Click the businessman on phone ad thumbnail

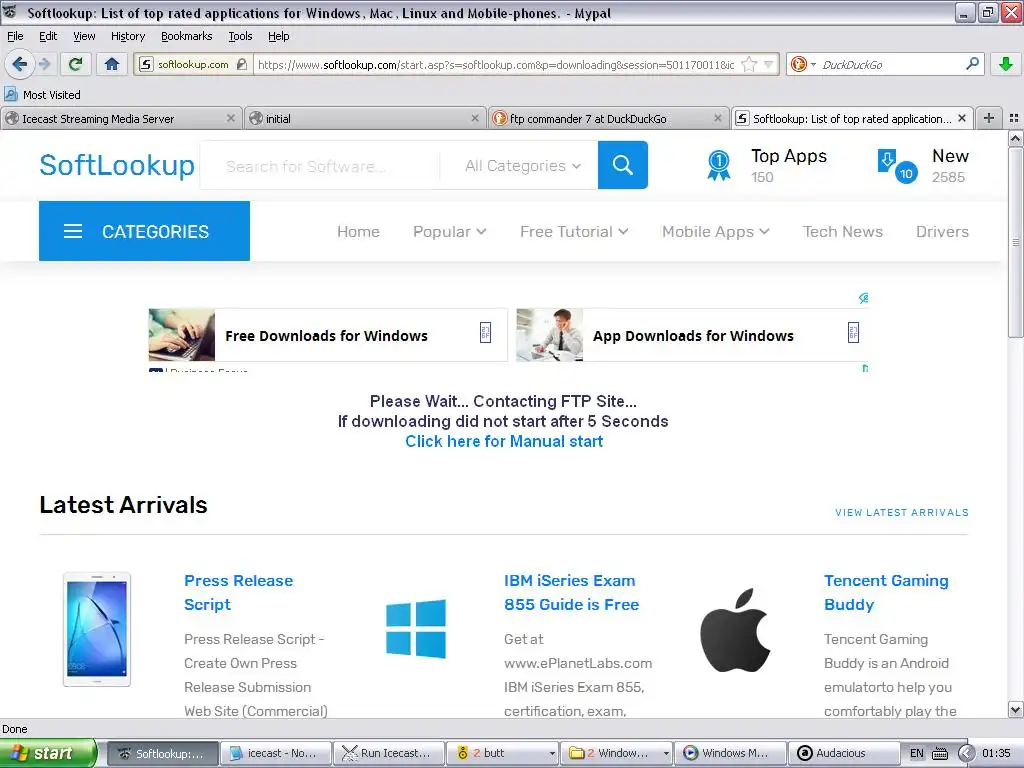click(549, 335)
